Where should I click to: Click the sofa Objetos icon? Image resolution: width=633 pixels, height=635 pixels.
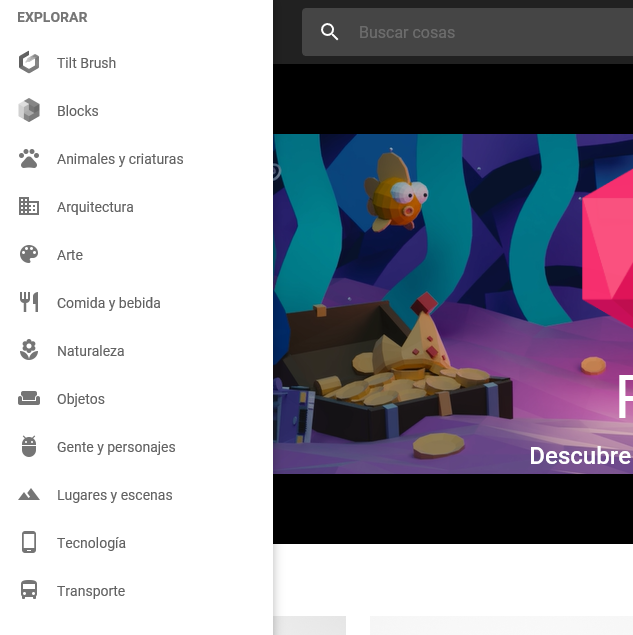[x=29, y=399]
